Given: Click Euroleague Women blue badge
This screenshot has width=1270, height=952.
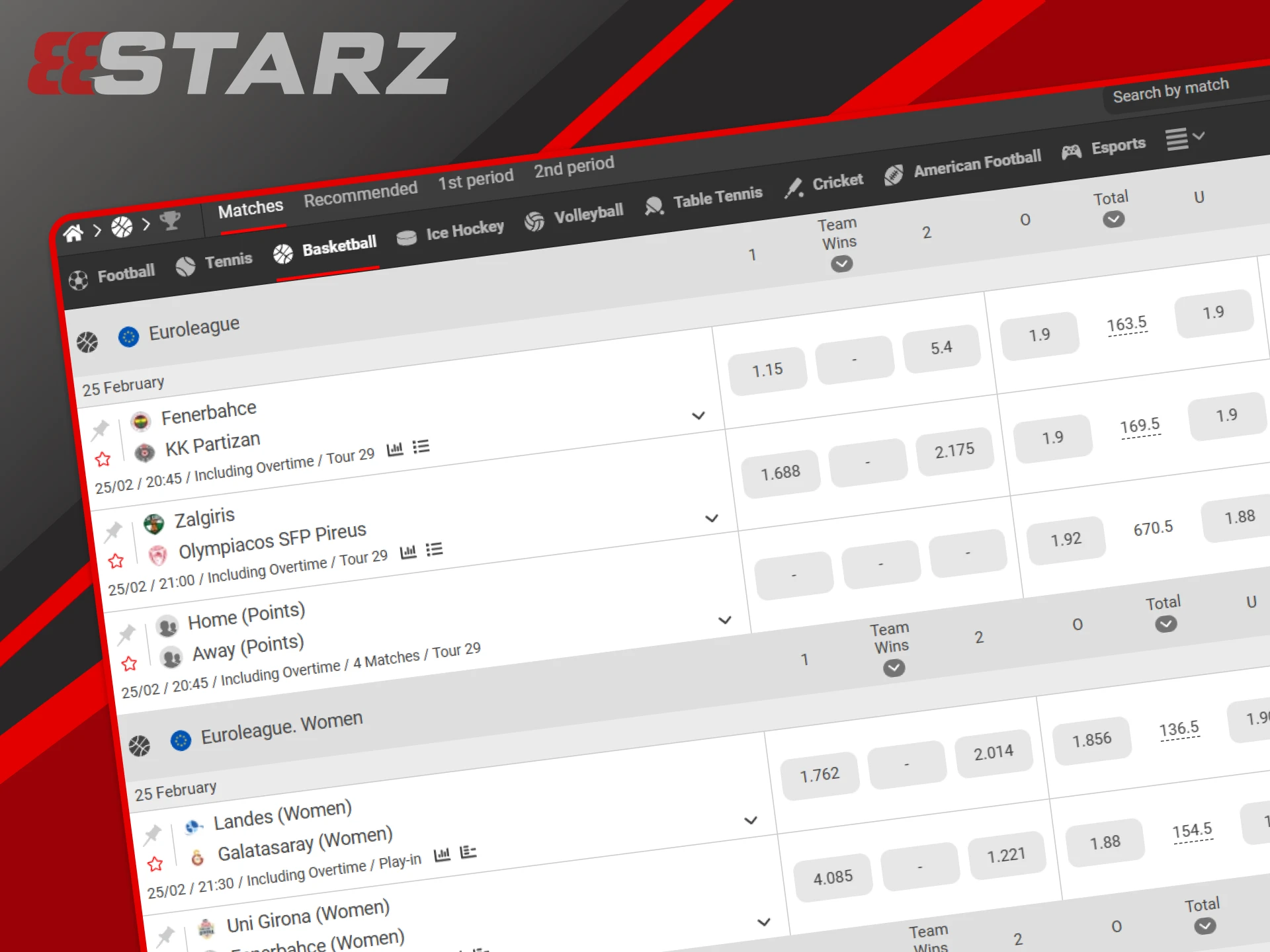Looking at the screenshot, I should [181, 740].
